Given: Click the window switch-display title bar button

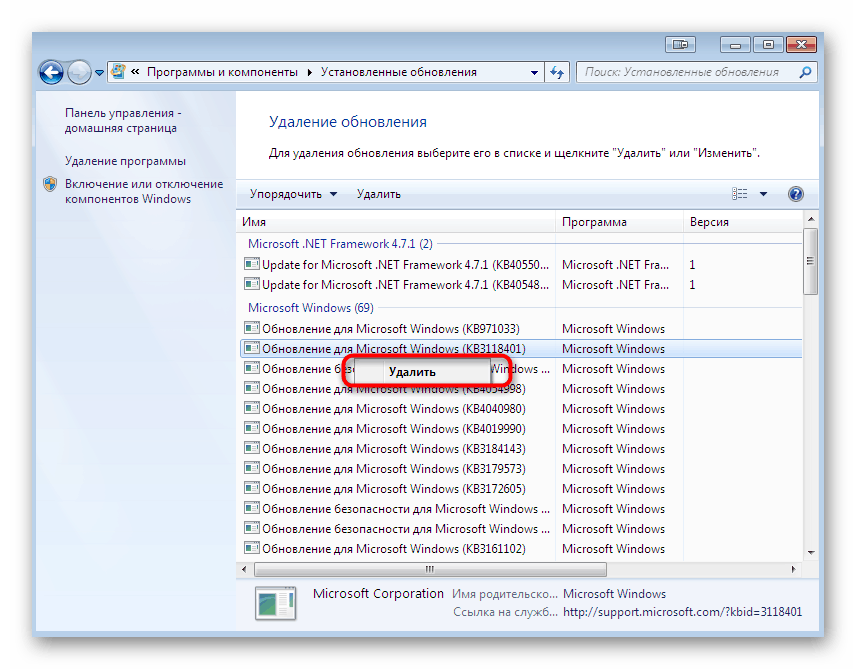Looking at the screenshot, I should [680, 45].
